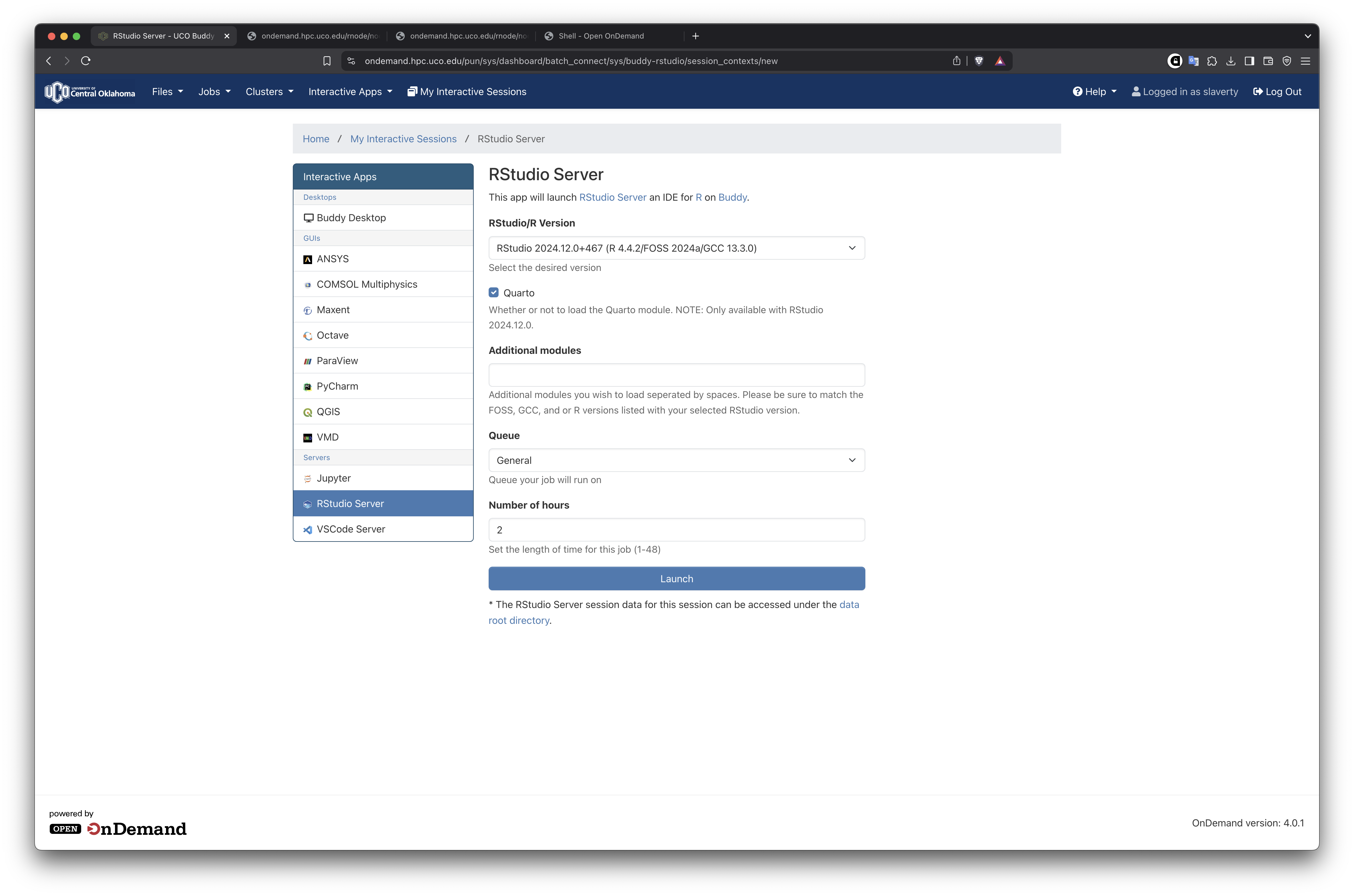Launch PyCharm from the sidebar icon

pyautogui.click(x=307, y=387)
